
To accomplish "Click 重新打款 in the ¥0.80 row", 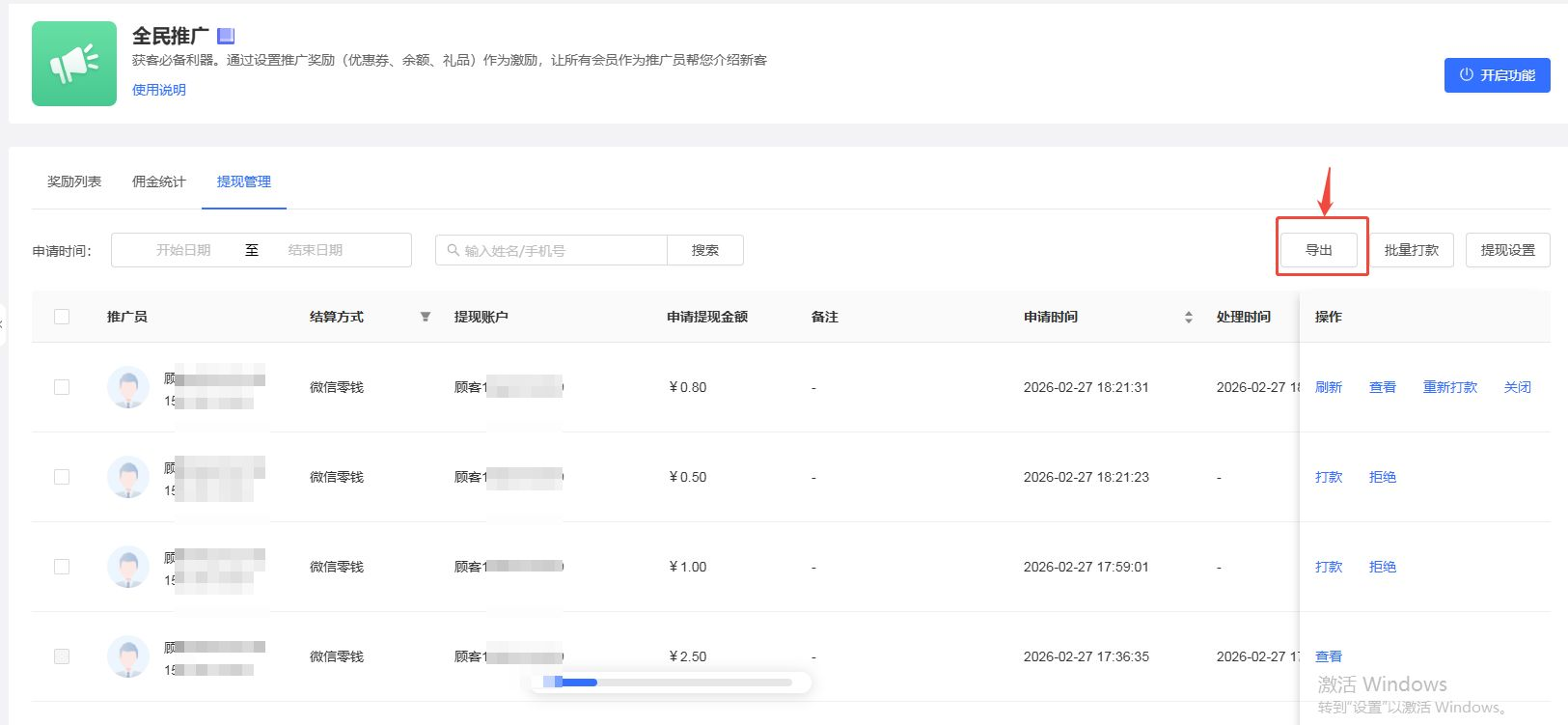I will 1450,387.
